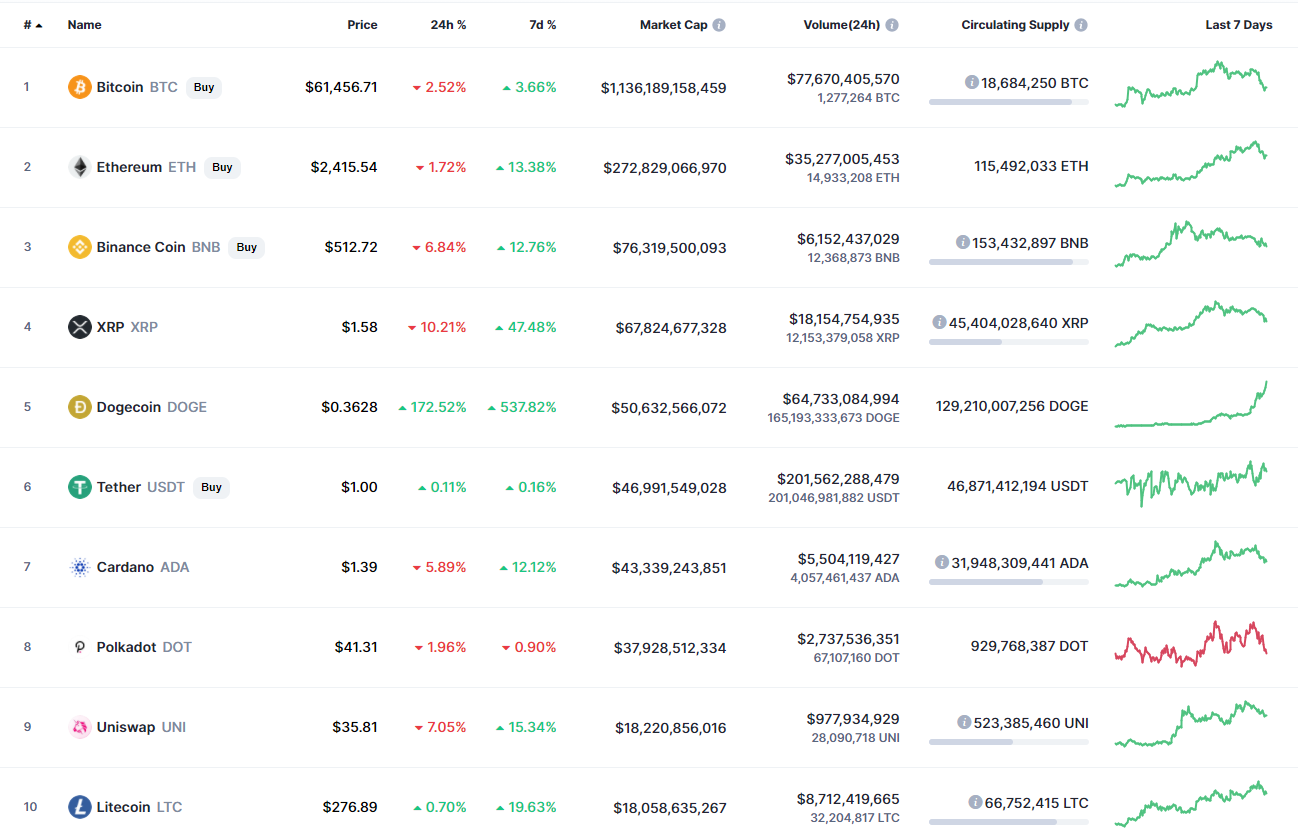The image size is (1298, 830).
Task: Click Uniswap circulating supply progress bar
Action: [1009, 742]
